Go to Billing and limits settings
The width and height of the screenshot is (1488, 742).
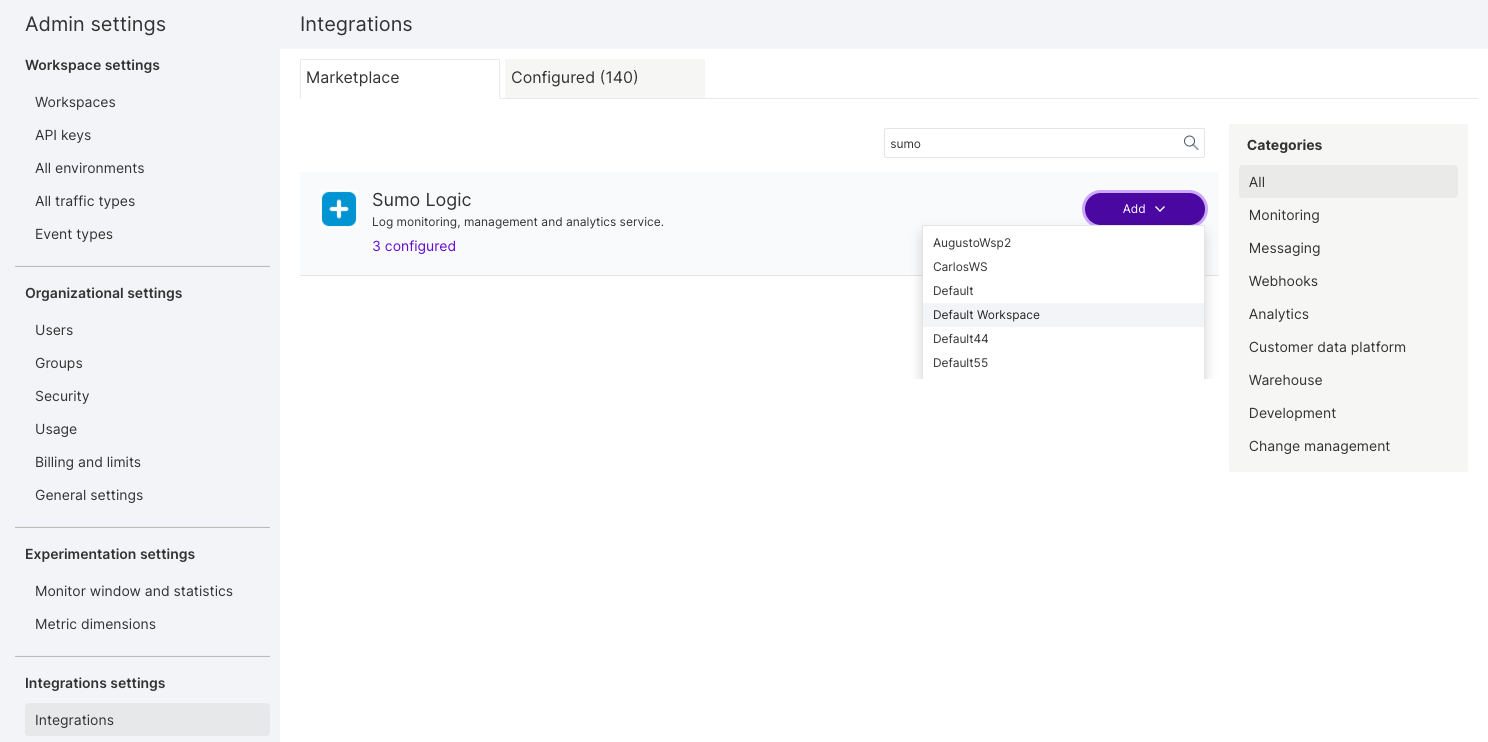(88, 462)
